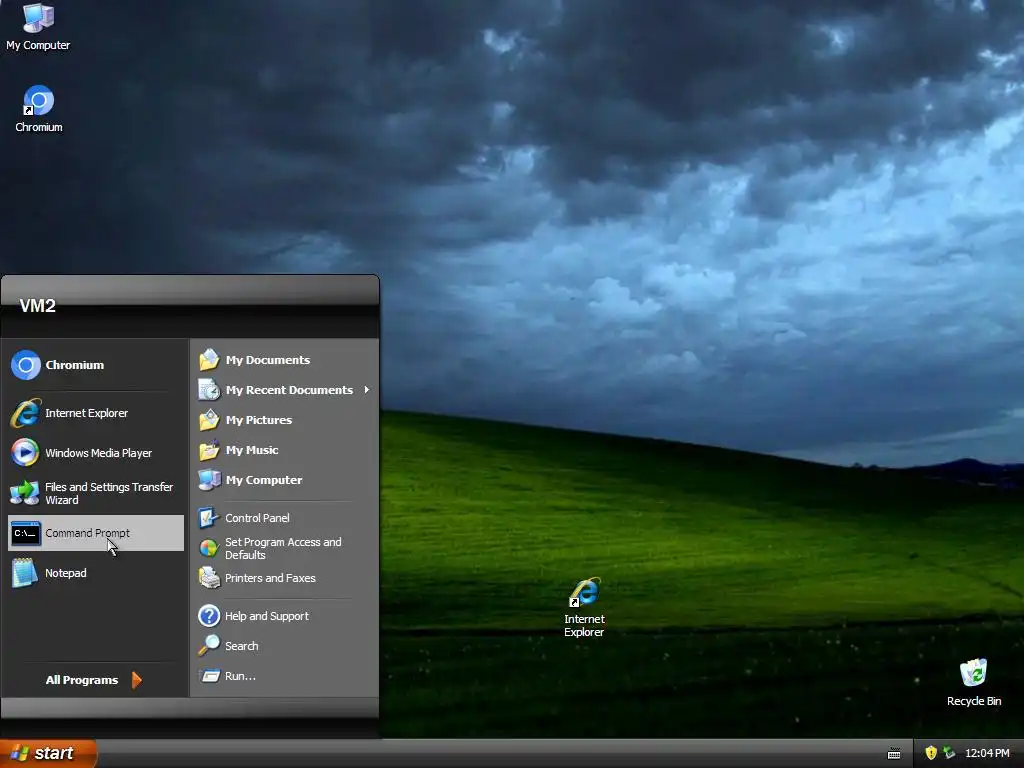This screenshot has width=1024, height=768.
Task: Open Internet Explorer desktop shortcut
Action: 584,607
